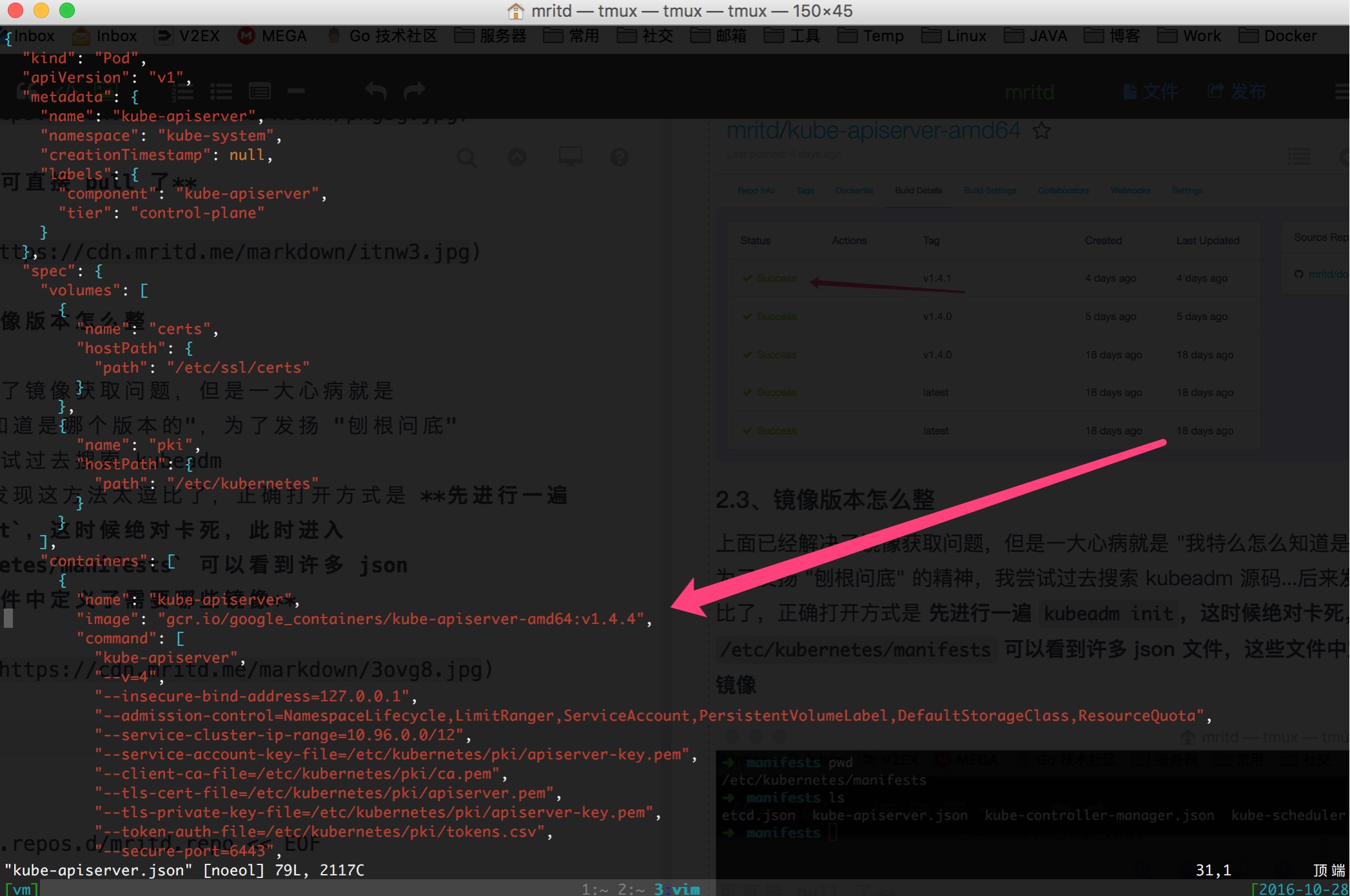
Task: Click the magnifier search icon
Action: [466, 157]
